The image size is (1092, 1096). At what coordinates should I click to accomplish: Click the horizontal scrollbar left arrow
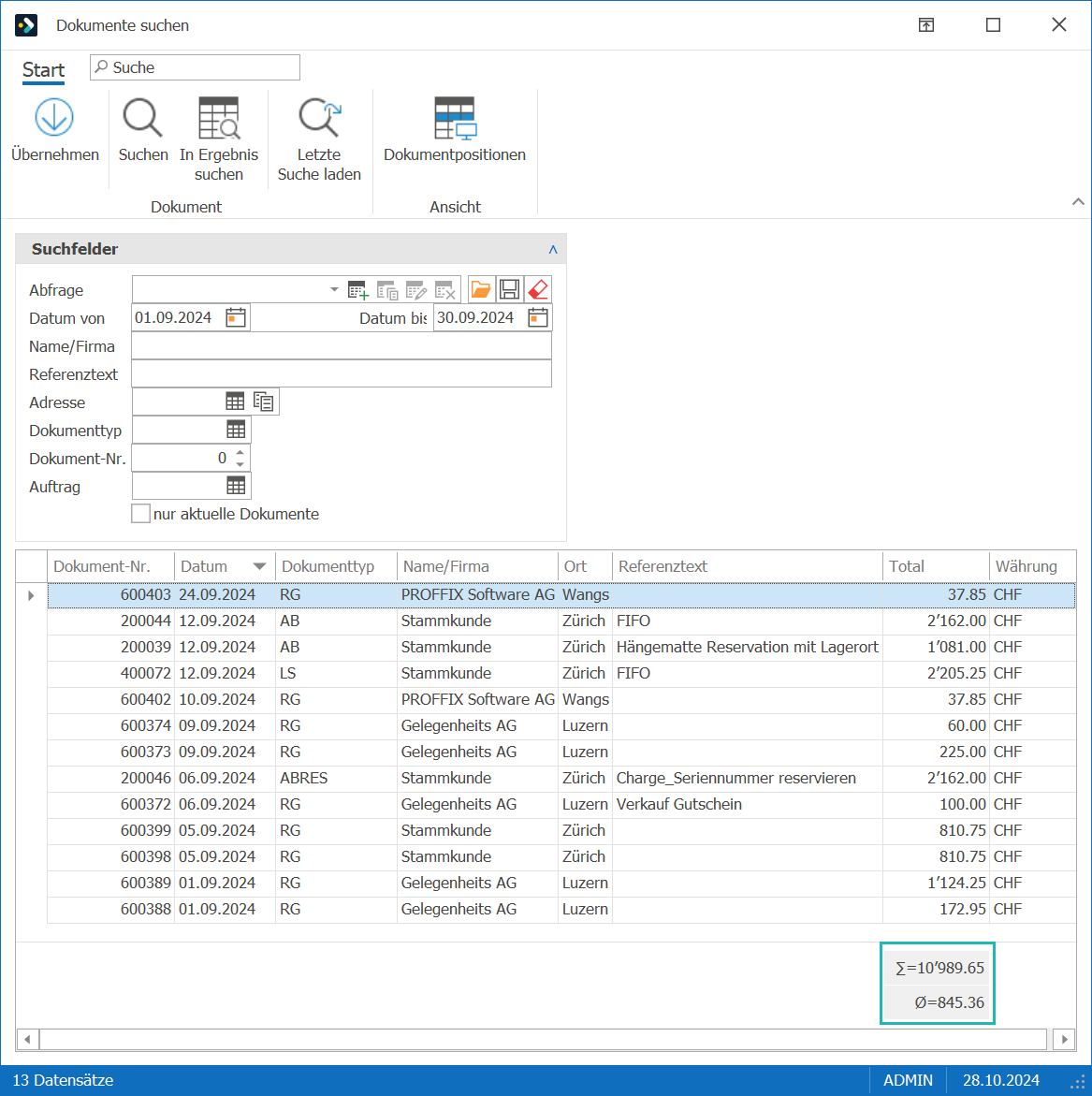[x=27, y=1040]
